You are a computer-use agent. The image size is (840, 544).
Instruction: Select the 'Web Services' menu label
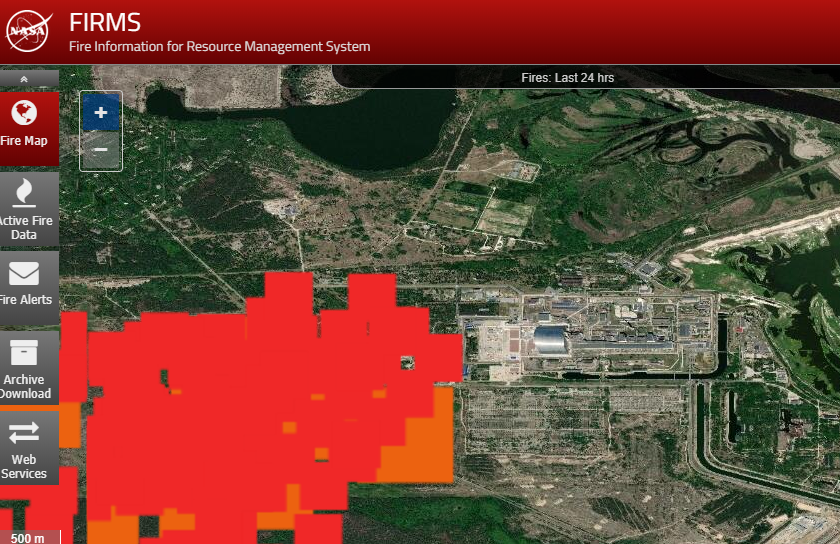tap(24, 466)
